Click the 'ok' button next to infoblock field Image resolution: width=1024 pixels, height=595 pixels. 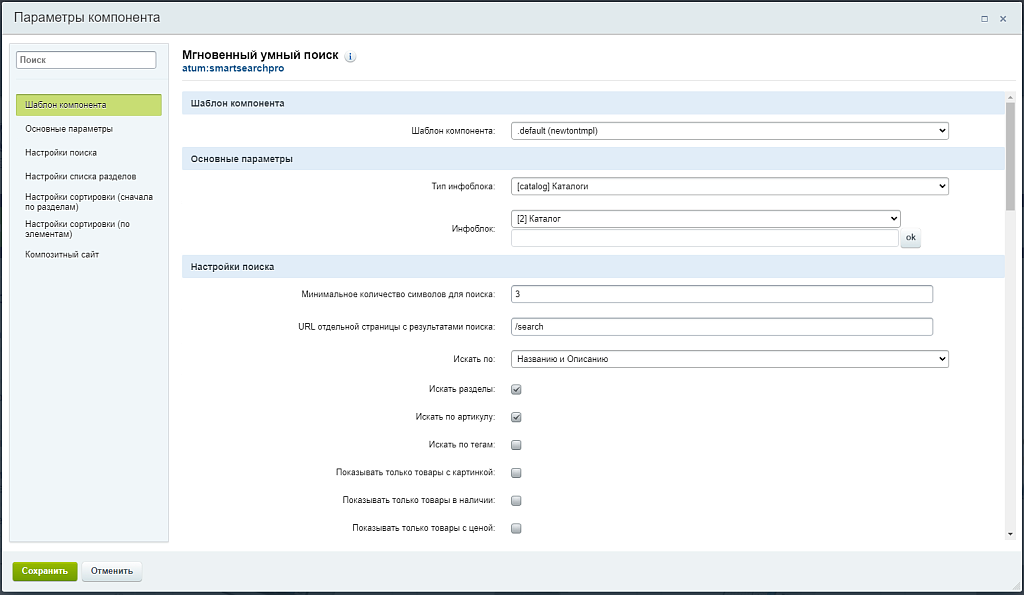[x=910, y=238]
